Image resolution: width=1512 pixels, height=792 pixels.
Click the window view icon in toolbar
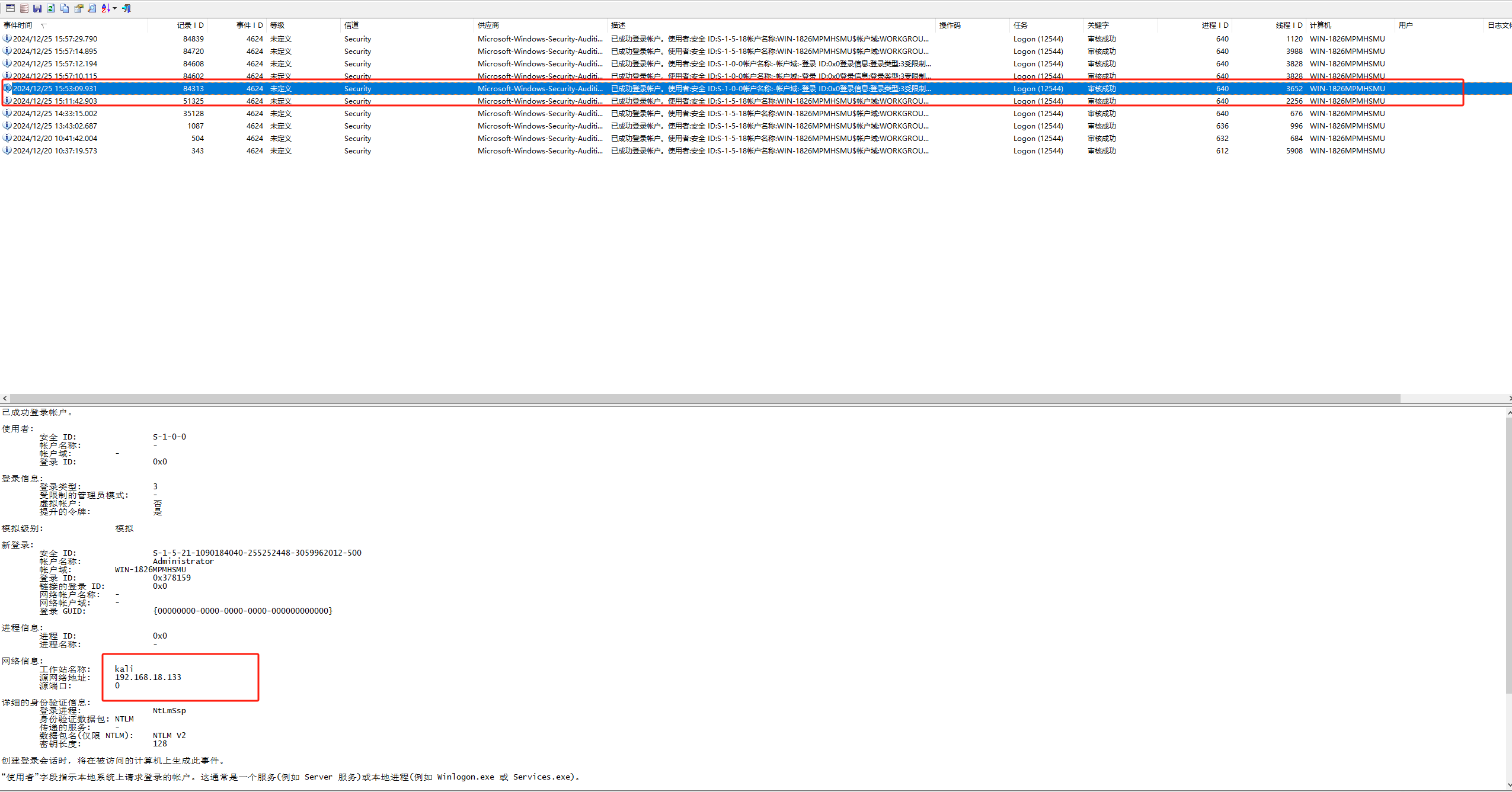click(x=10, y=8)
